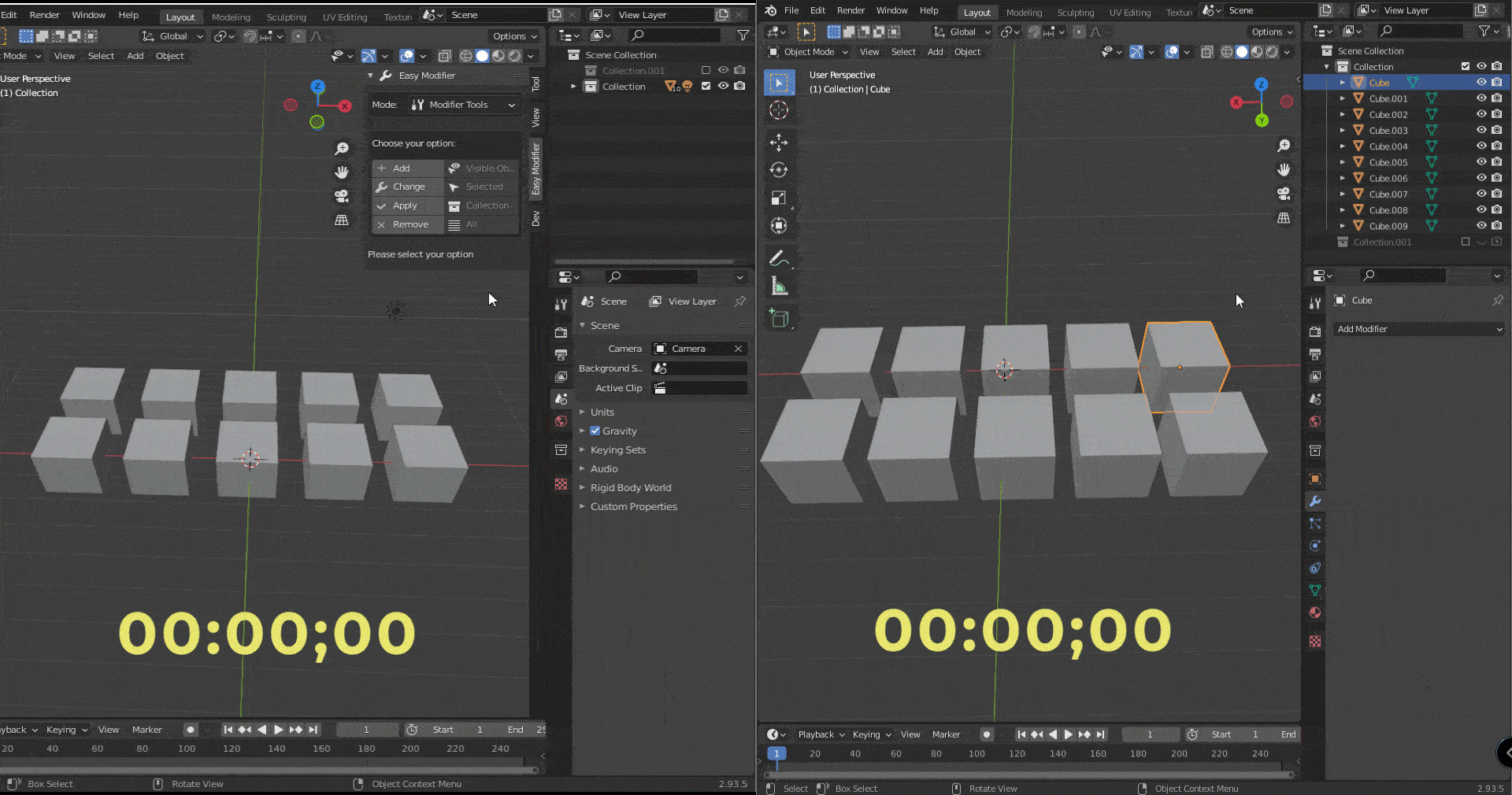The height and width of the screenshot is (795, 1512).
Task: Jump to end frame in left timeline
Action: [313, 730]
